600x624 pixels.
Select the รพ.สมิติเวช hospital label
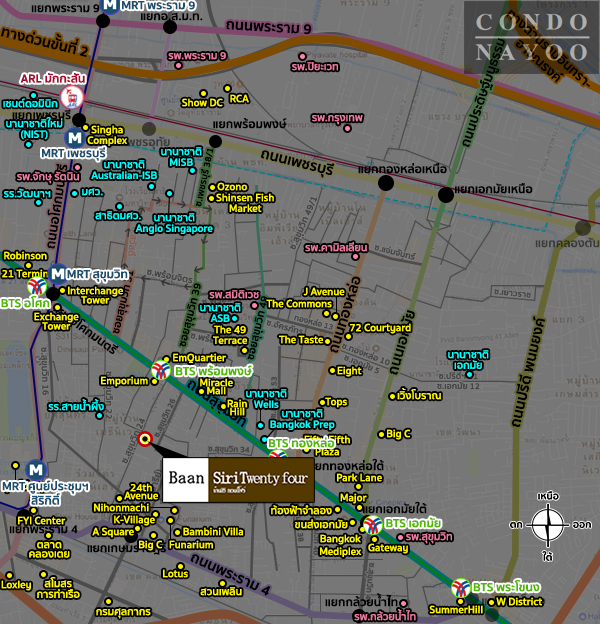coord(234,294)
